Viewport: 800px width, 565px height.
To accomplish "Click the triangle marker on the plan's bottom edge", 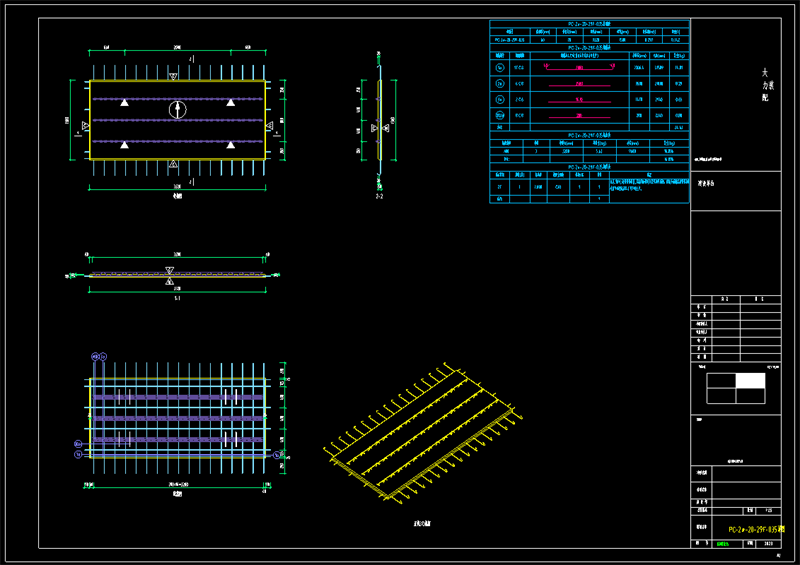I will (173, 164).
